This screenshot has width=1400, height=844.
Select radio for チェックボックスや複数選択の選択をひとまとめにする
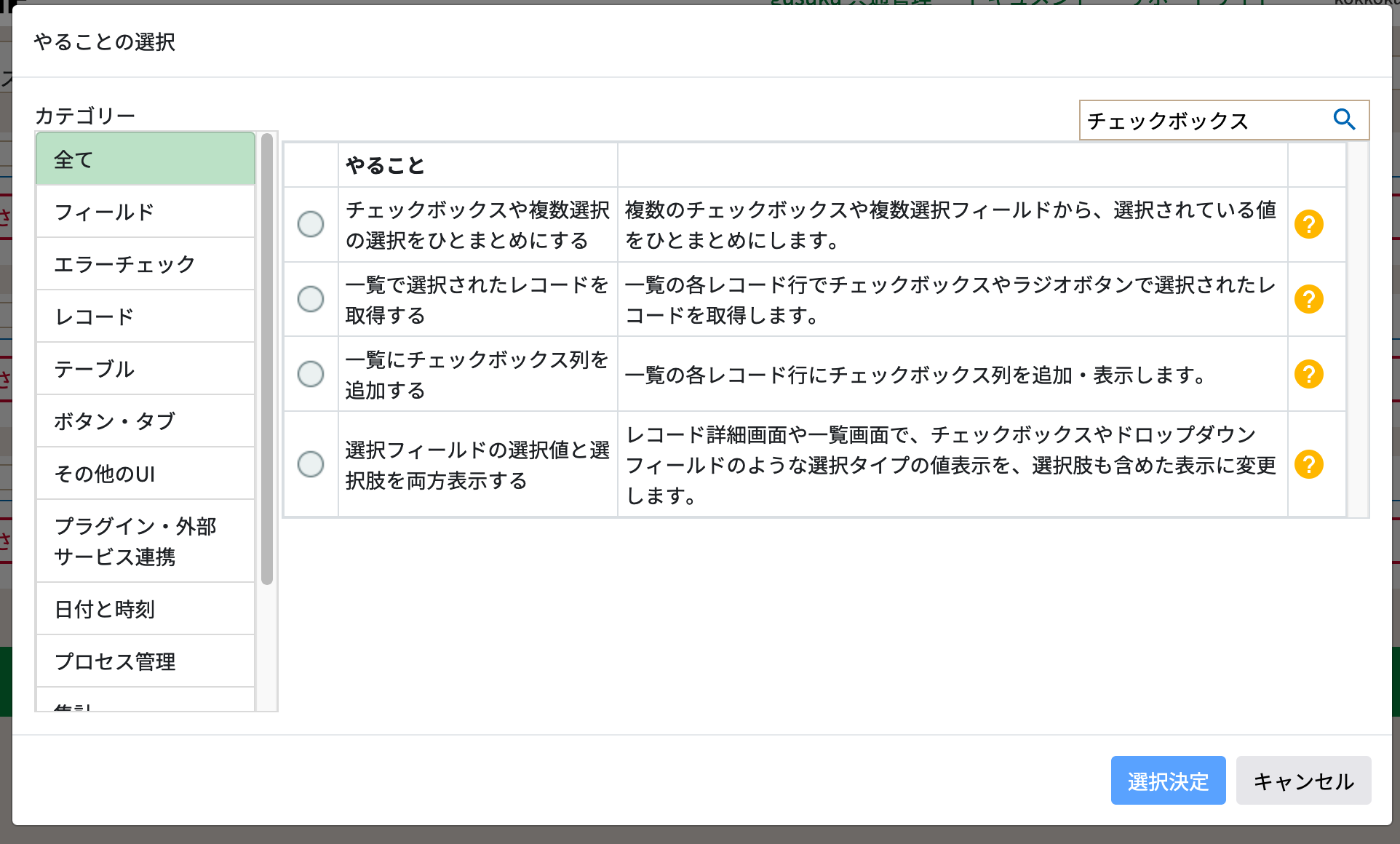[x=311, y=225]
